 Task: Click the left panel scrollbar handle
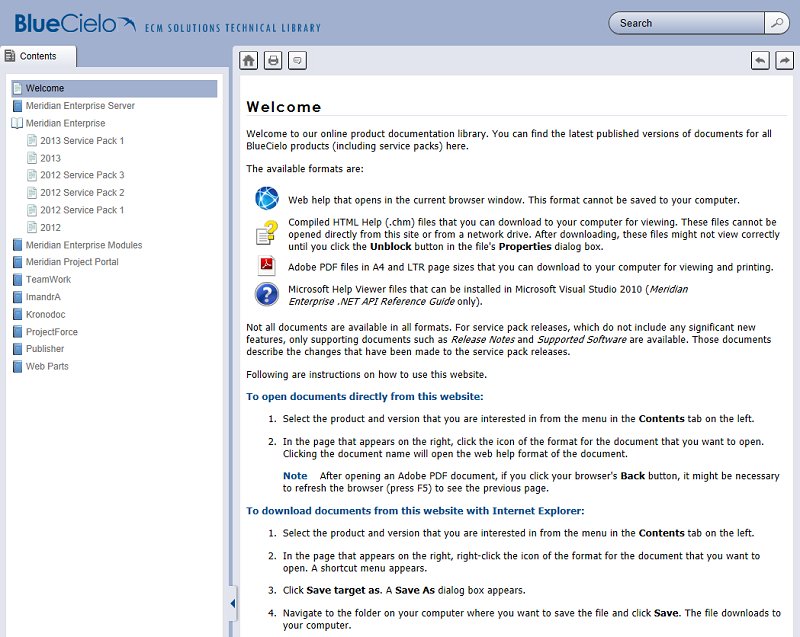[230, 604]
